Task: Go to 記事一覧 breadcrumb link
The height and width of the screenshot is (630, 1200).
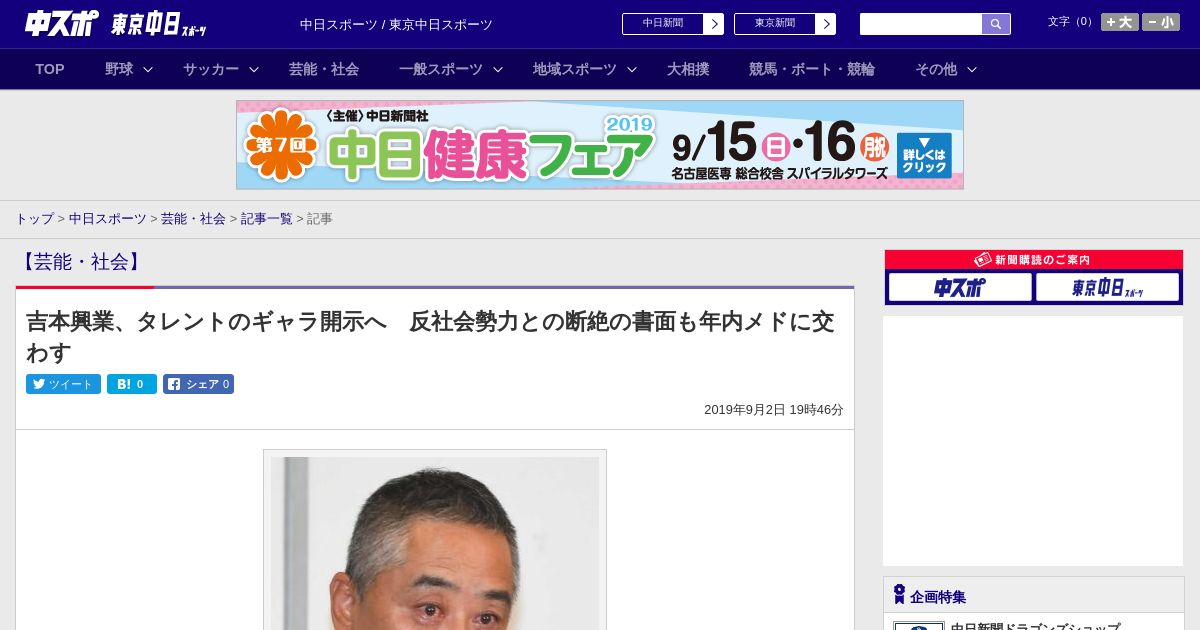Action: tap(267, 218)
